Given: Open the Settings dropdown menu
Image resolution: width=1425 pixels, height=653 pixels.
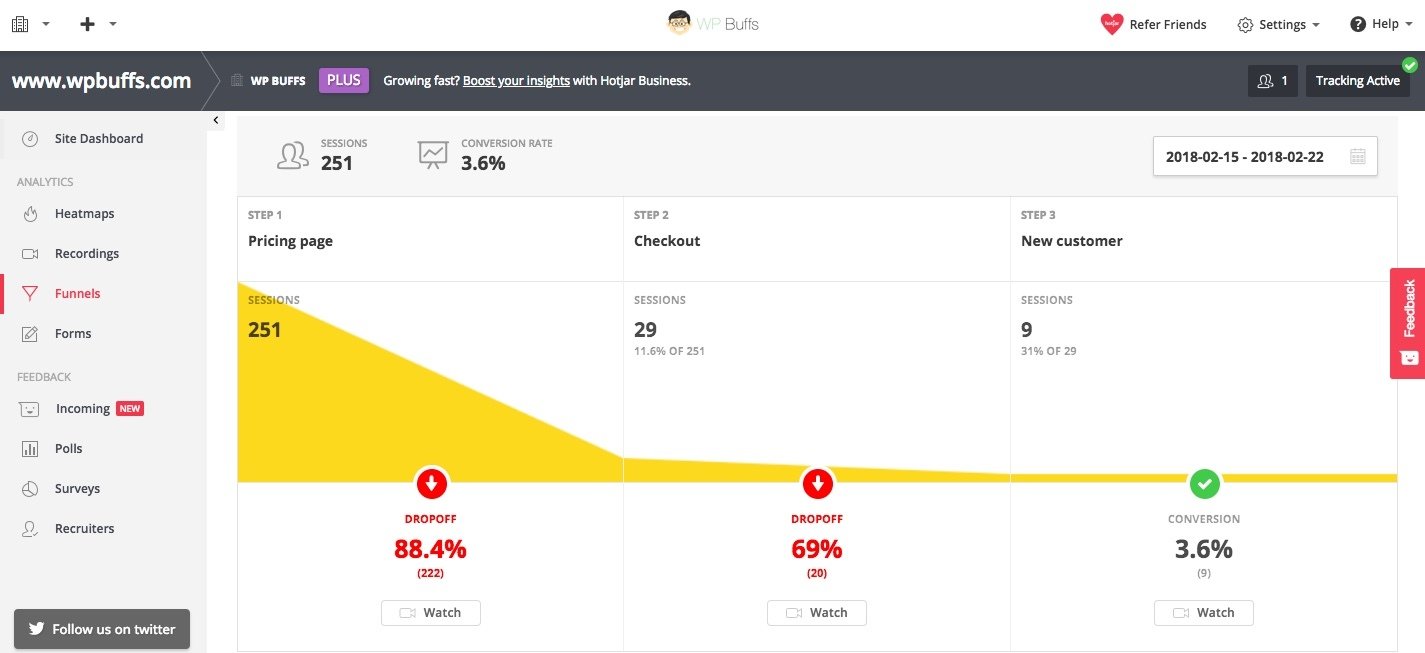Looking at the screenshot, I should coord(1279,25).
